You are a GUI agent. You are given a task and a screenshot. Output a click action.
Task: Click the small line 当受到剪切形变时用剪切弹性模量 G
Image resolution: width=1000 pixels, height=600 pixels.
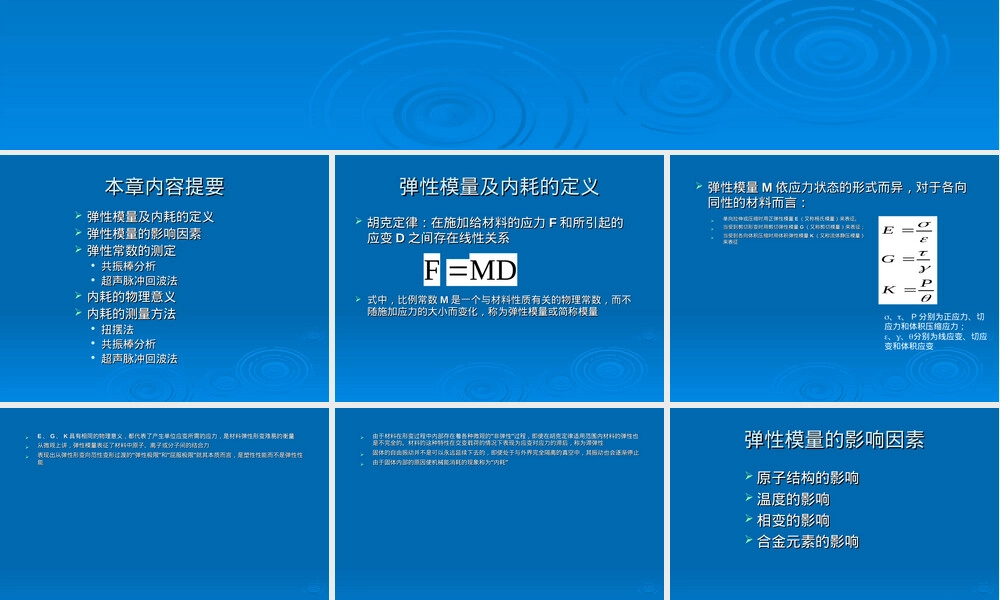tap(793, 226)
